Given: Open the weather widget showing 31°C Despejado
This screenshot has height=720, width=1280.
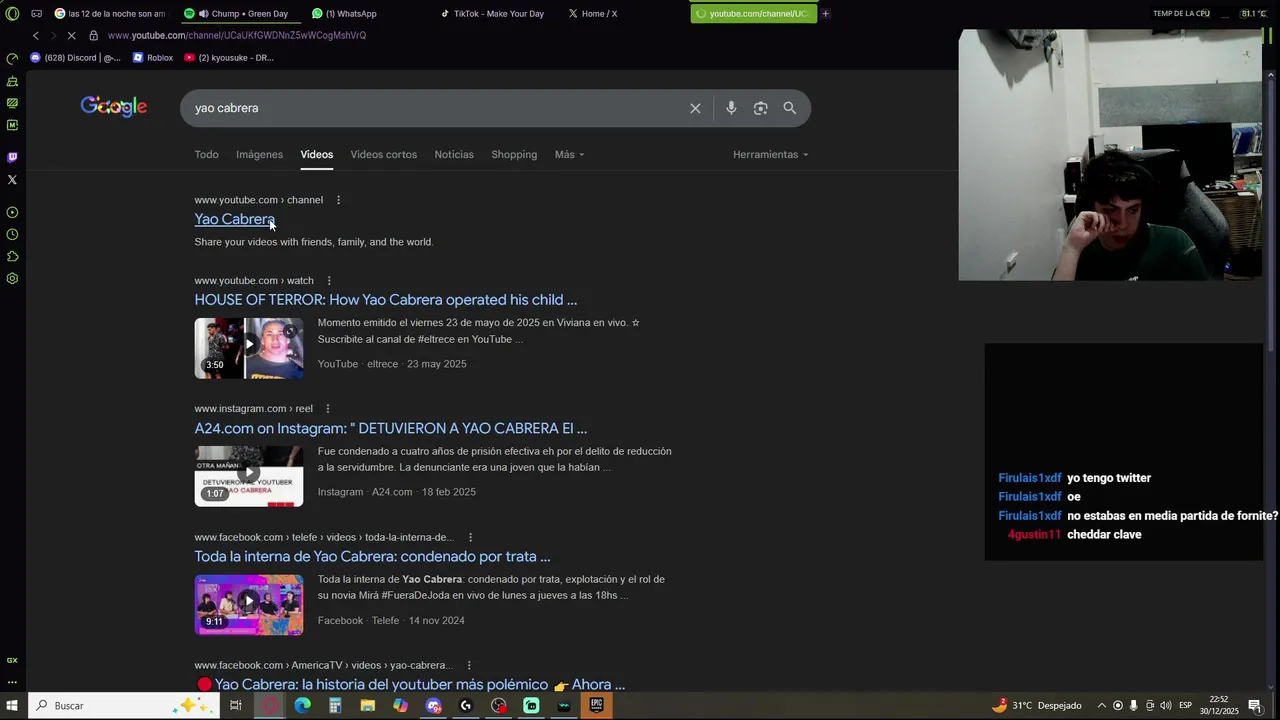Looking at the screenshot, I should pos(1036,706).
